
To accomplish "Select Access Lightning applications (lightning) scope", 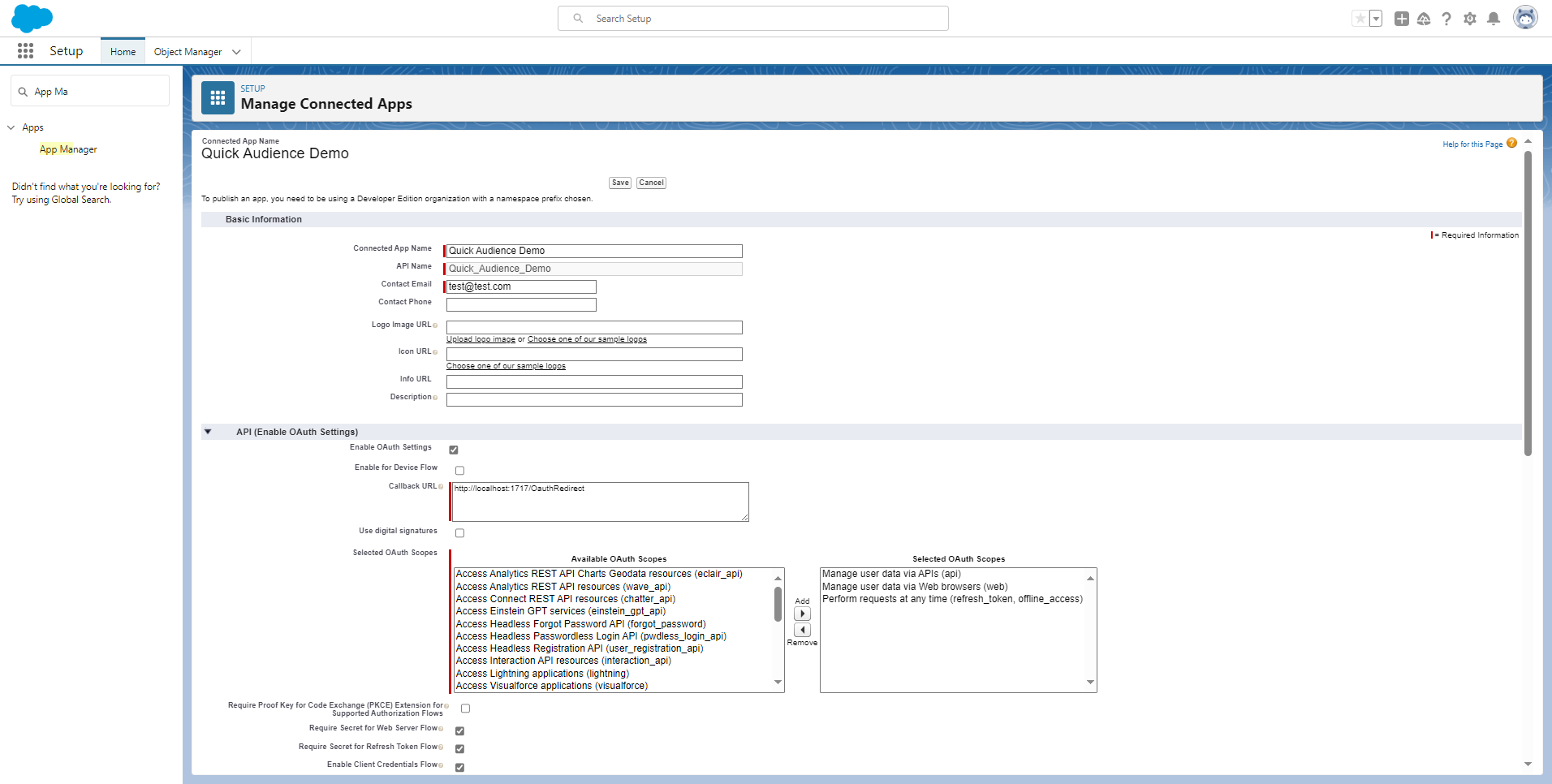I will 542,674.
